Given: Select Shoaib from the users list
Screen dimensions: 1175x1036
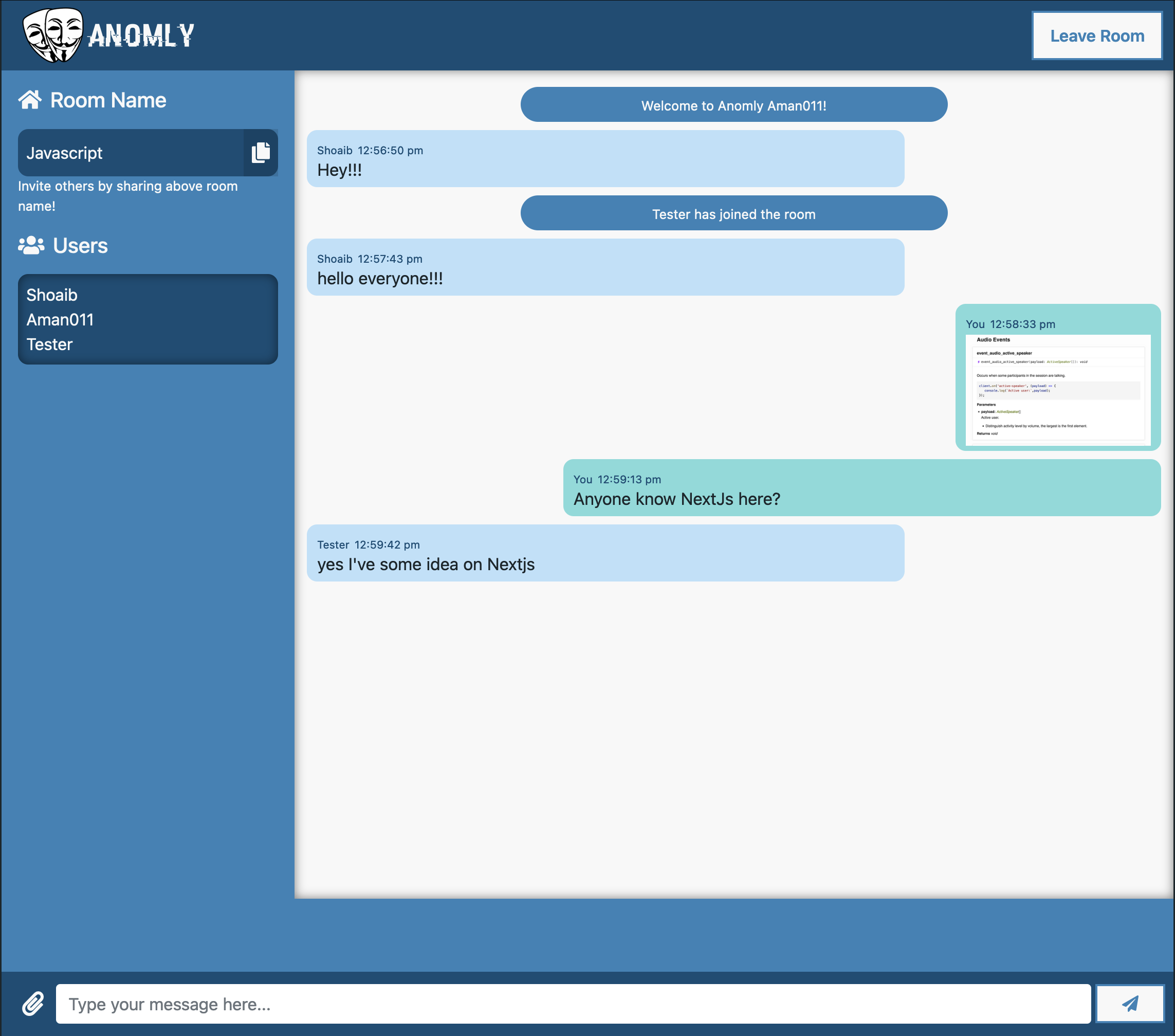Looking at the screenshot, I should click(x=52, y=294).
